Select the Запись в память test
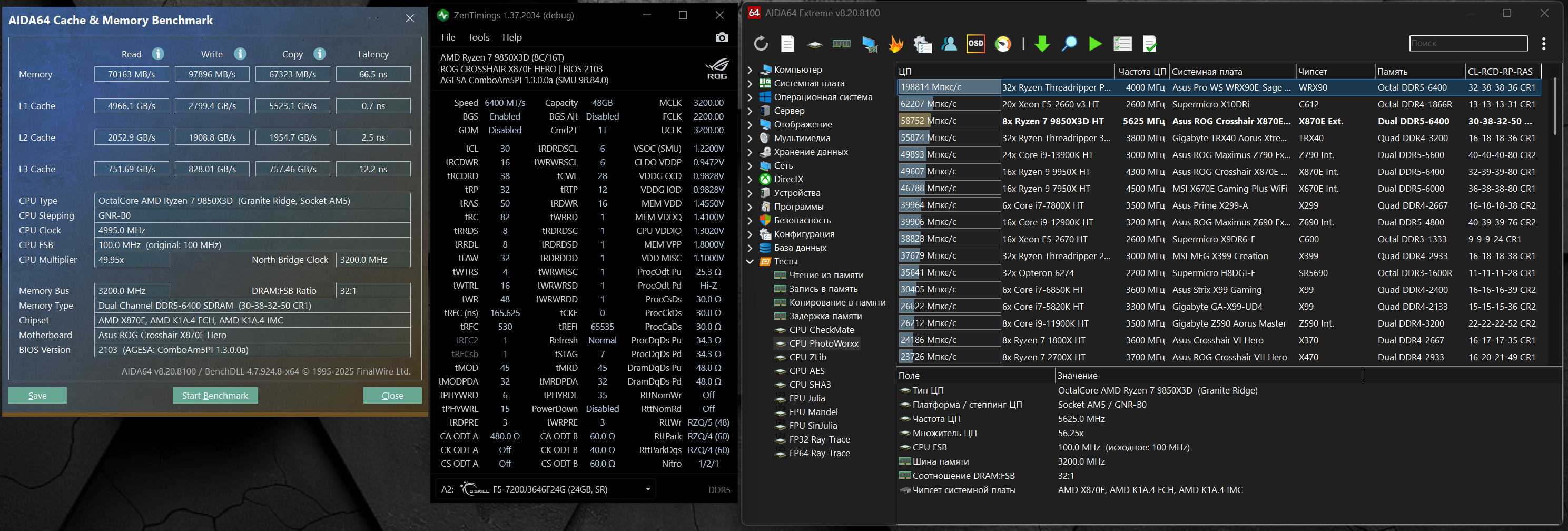The height and width of the screenshot is (531, 1568). tap(823, 289)
